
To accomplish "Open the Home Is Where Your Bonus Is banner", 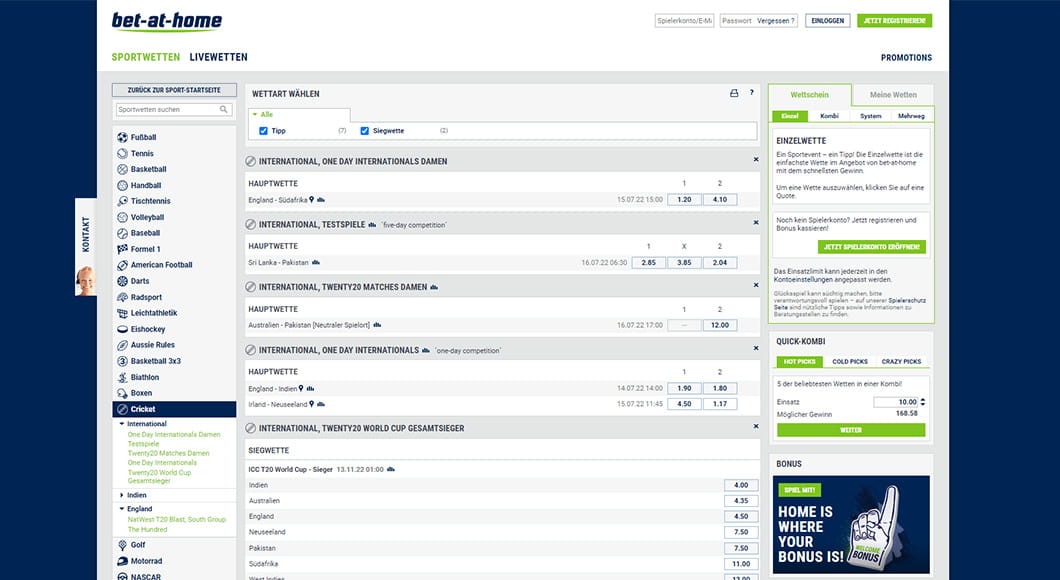I will click(x=851, y=525).
